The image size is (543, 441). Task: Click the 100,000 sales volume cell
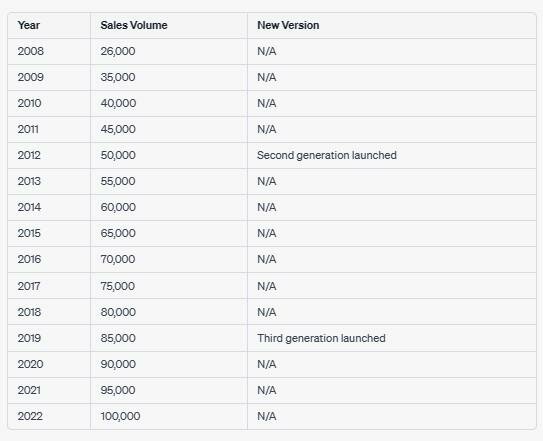[x=169, y=416]
